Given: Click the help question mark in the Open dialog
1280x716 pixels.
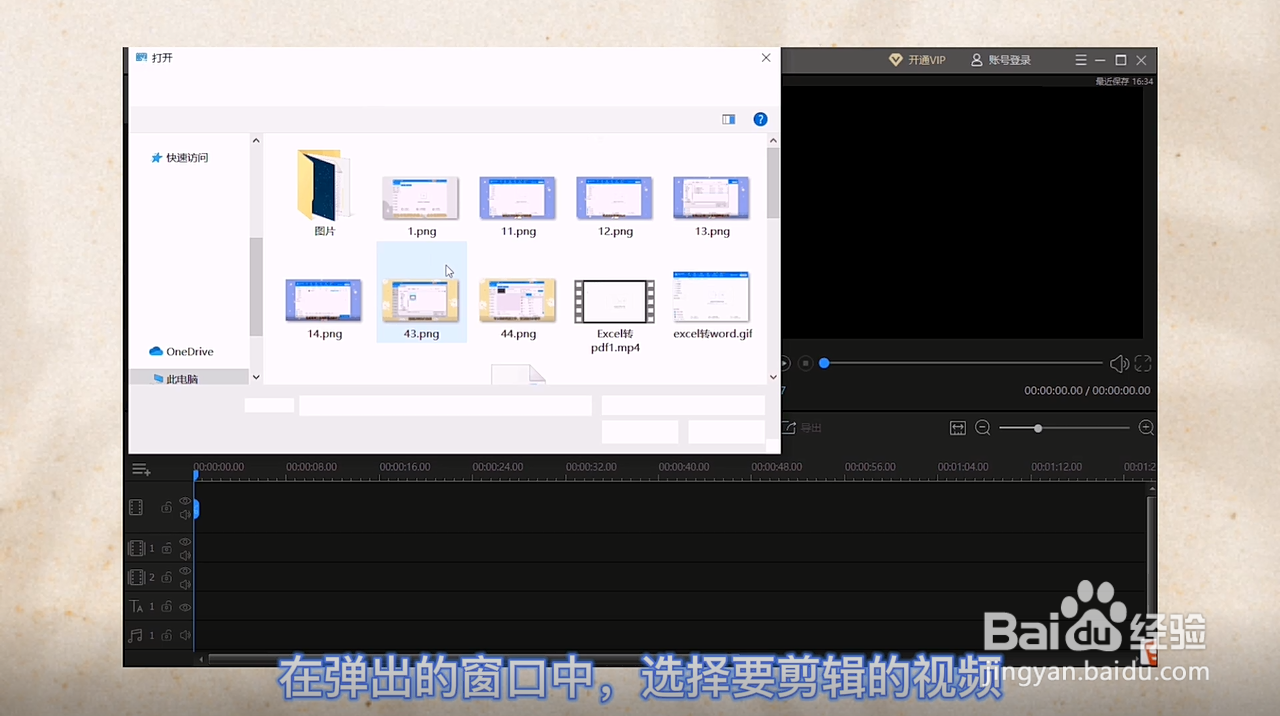Looking at the screenshot, I should 760,119.
